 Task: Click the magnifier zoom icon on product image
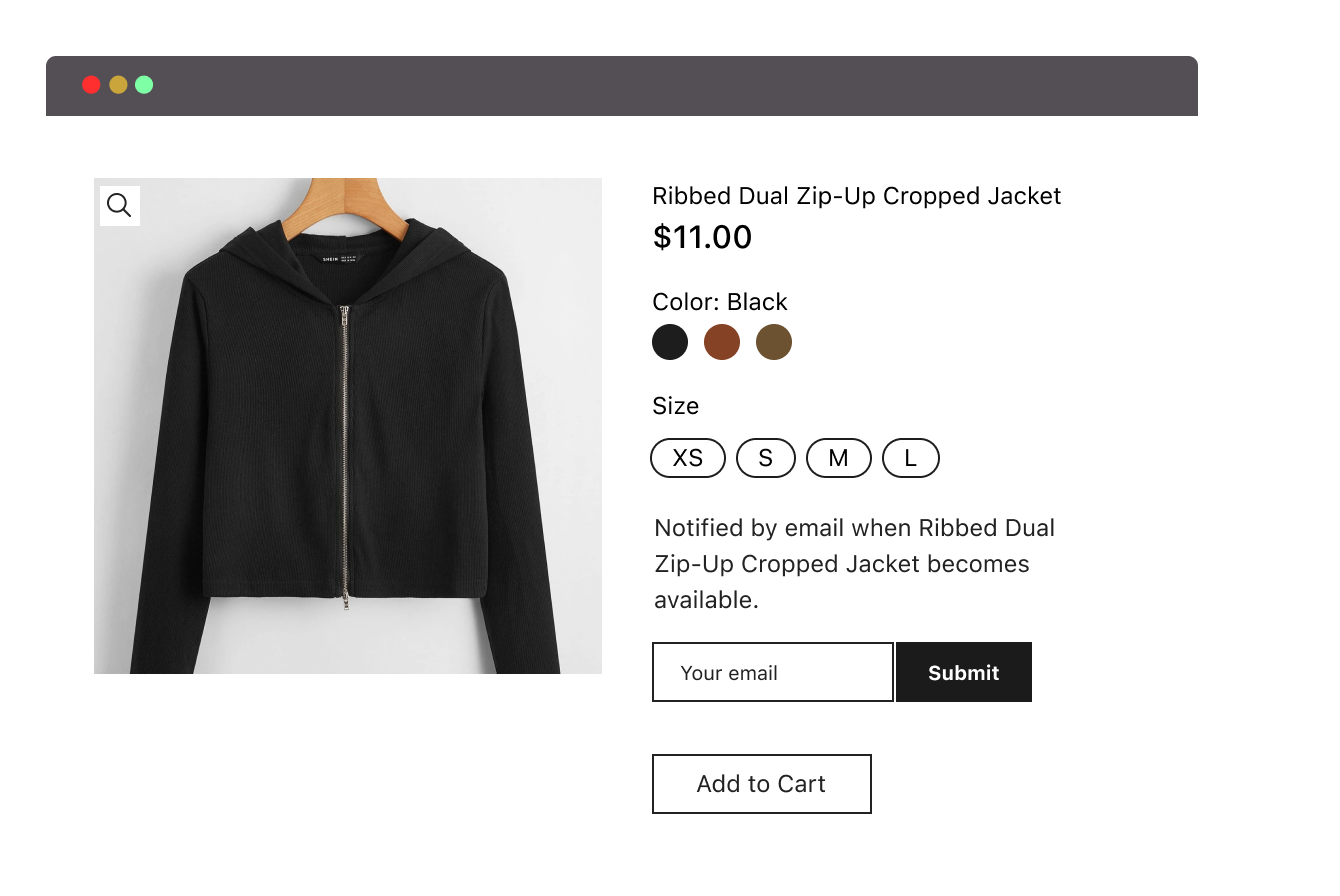119,206
